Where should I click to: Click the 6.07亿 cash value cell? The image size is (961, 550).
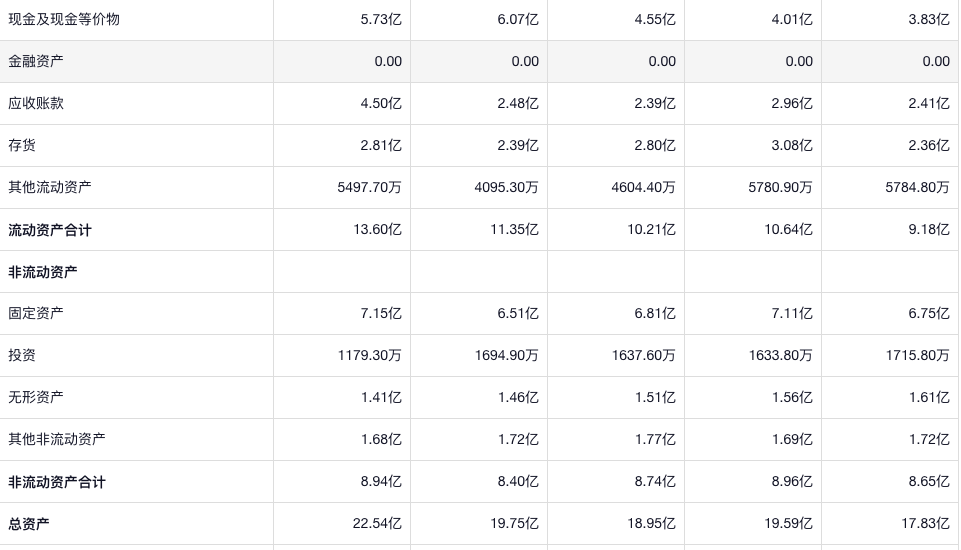[518, 19]
